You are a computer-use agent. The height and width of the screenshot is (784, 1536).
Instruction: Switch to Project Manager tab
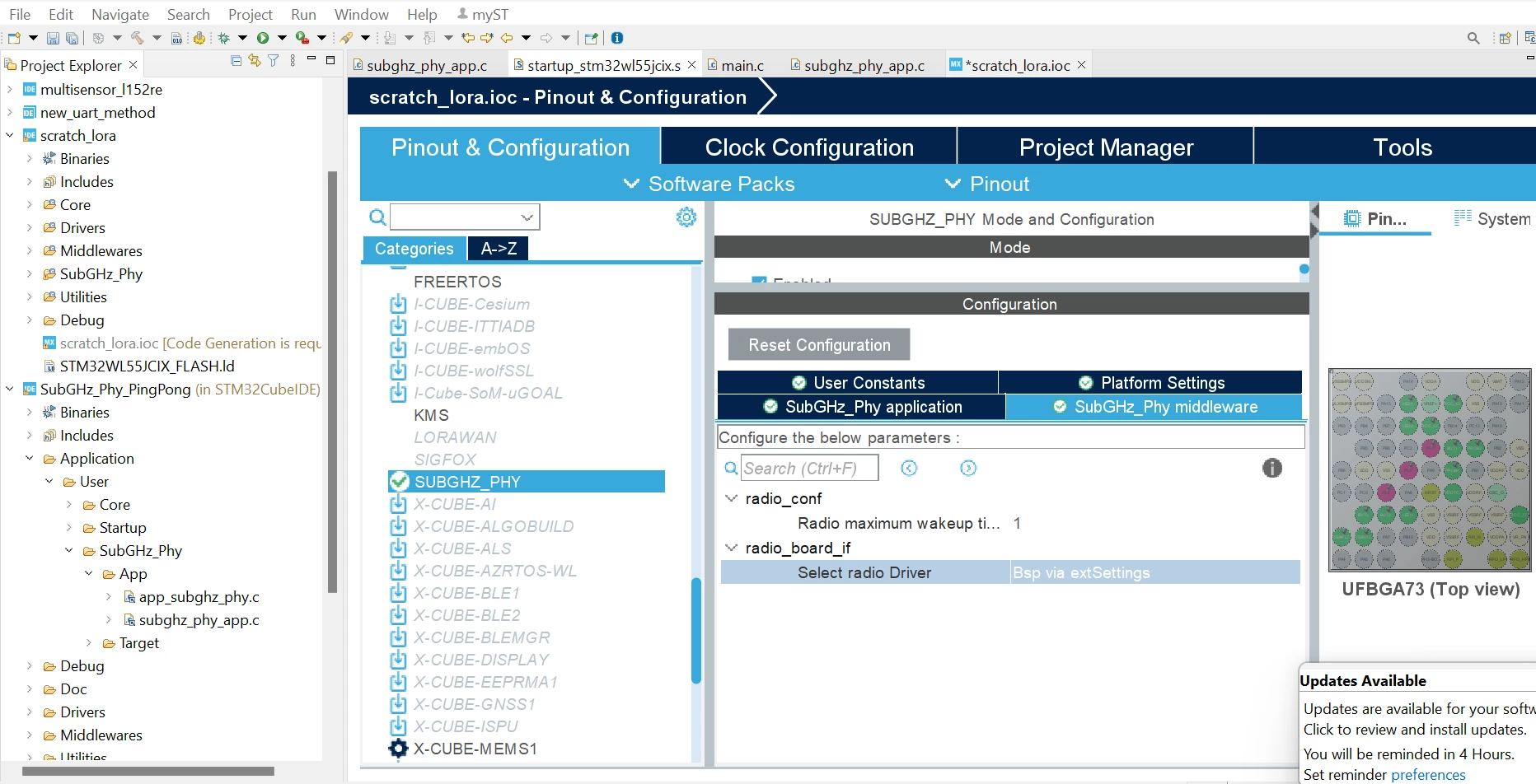coord(1106,147)
